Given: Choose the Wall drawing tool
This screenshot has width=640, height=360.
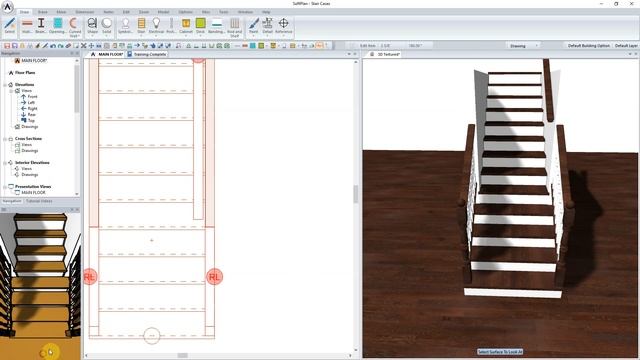Looking at the screenshot, I should [x=27, y=25].
